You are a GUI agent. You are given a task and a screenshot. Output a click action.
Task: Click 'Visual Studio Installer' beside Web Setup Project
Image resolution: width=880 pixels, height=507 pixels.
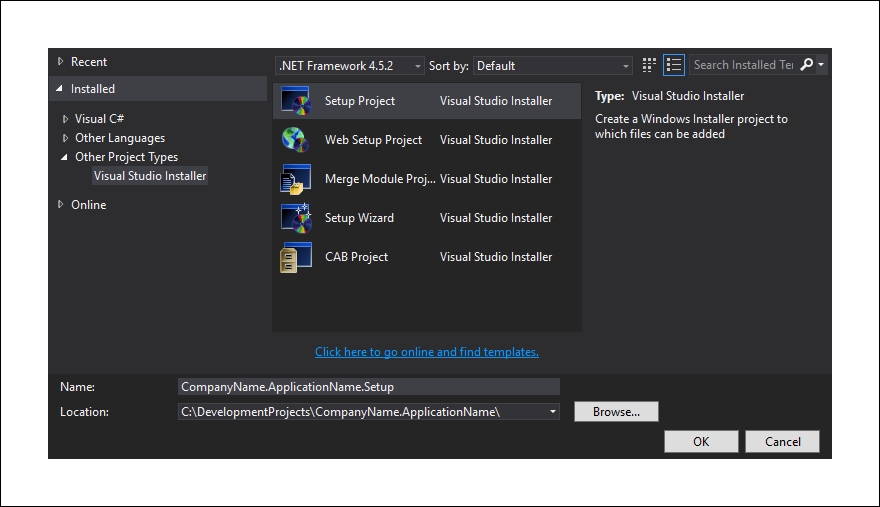point(496,140)
